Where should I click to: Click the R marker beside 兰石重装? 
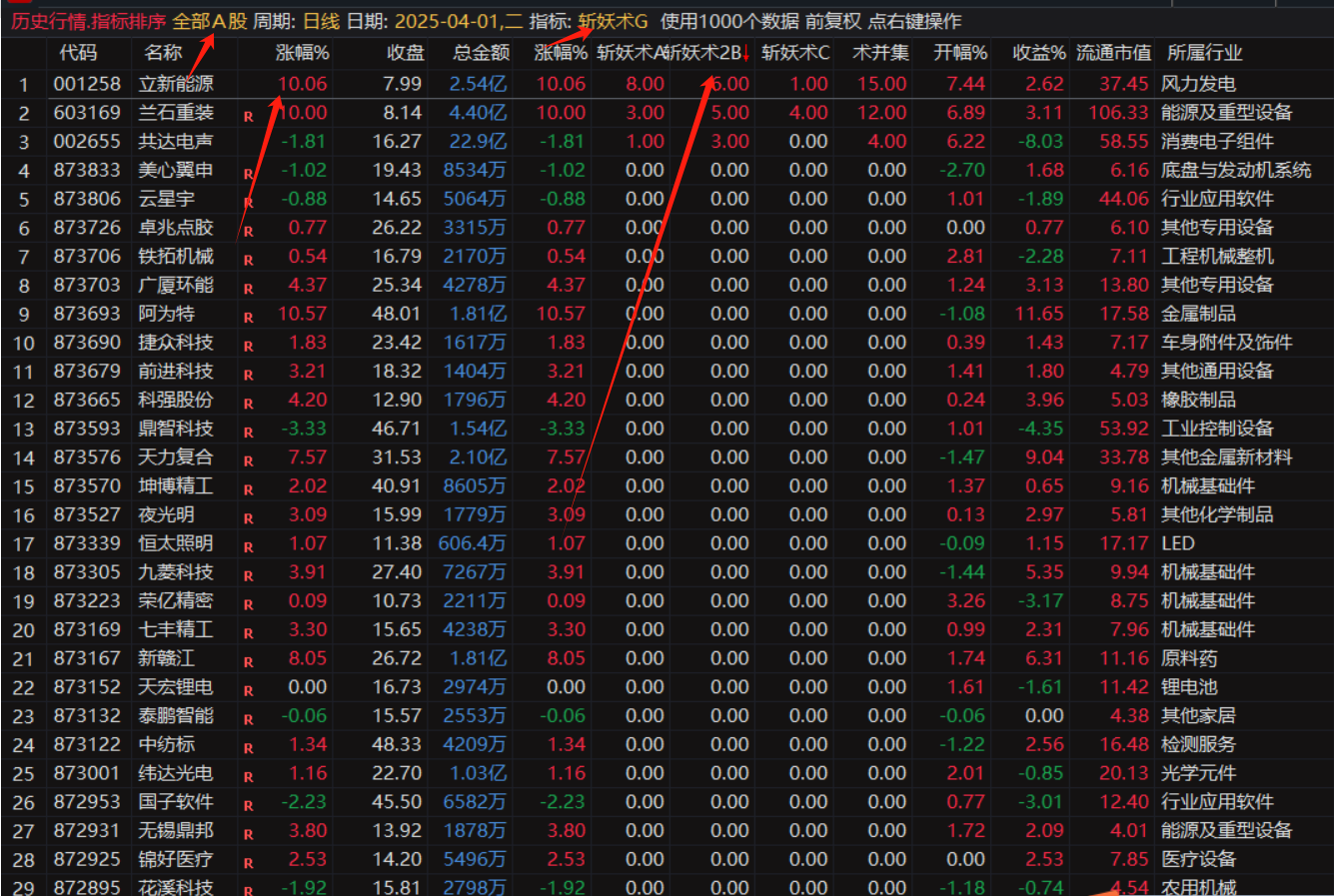248,117
